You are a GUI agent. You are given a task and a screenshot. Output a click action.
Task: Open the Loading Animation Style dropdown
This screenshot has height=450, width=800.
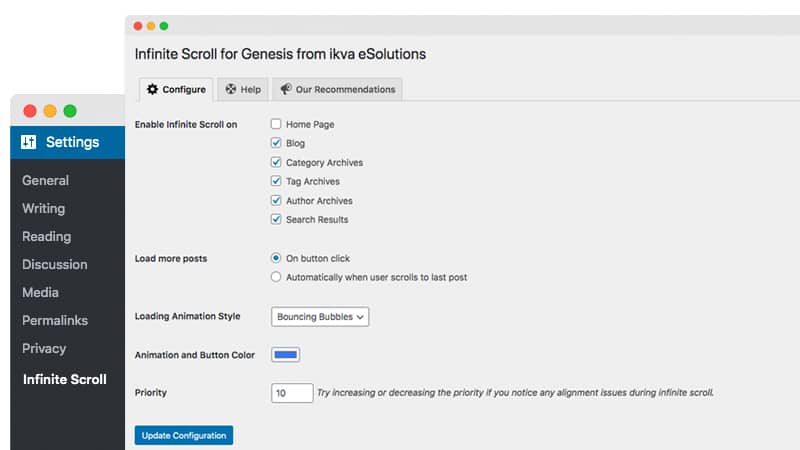pyautogui.click(x=320, y=317)
